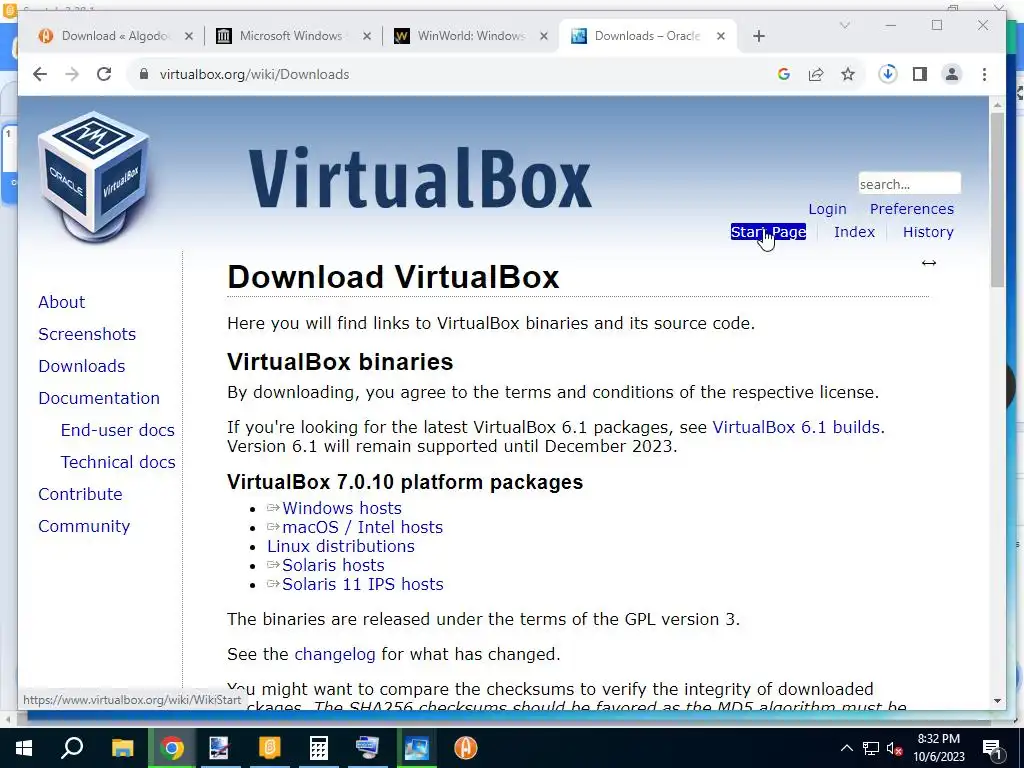Click VirtualBox 6.1 builds link

click(796, 427)
